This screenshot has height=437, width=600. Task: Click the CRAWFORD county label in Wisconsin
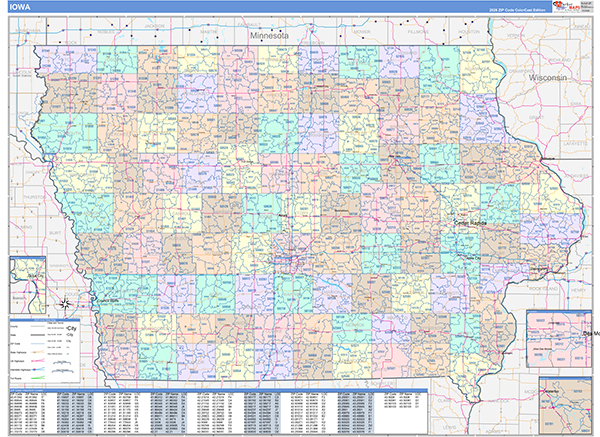521,71
